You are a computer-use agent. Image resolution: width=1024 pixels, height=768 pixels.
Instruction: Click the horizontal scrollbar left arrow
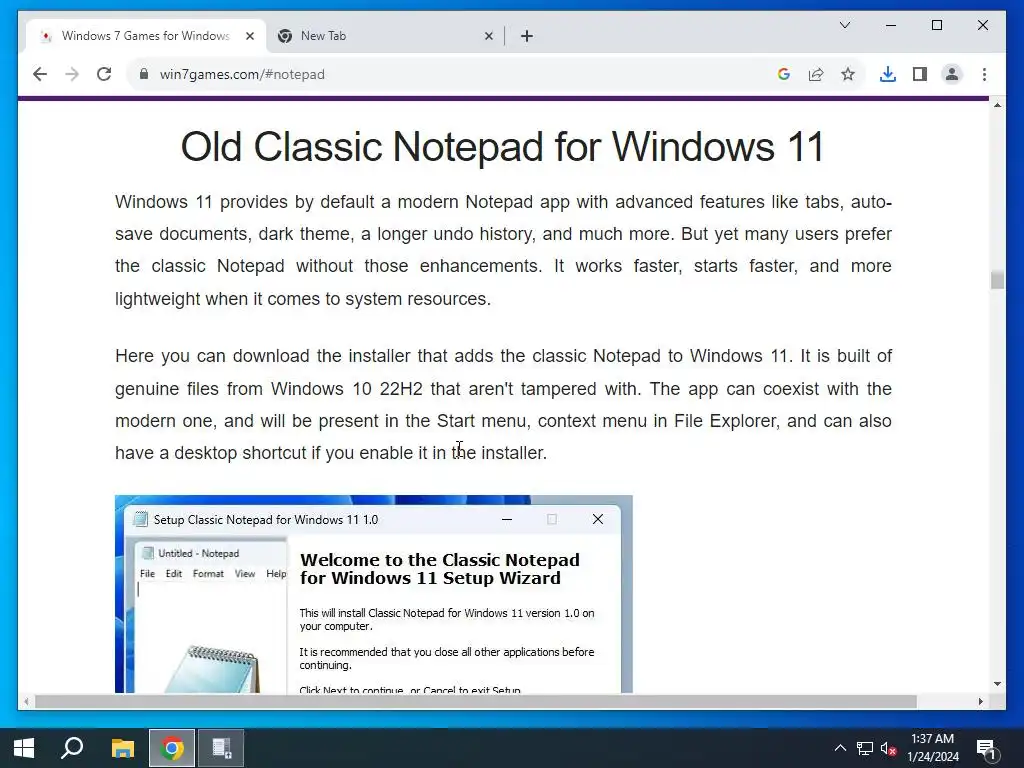[x=26, y=702]
